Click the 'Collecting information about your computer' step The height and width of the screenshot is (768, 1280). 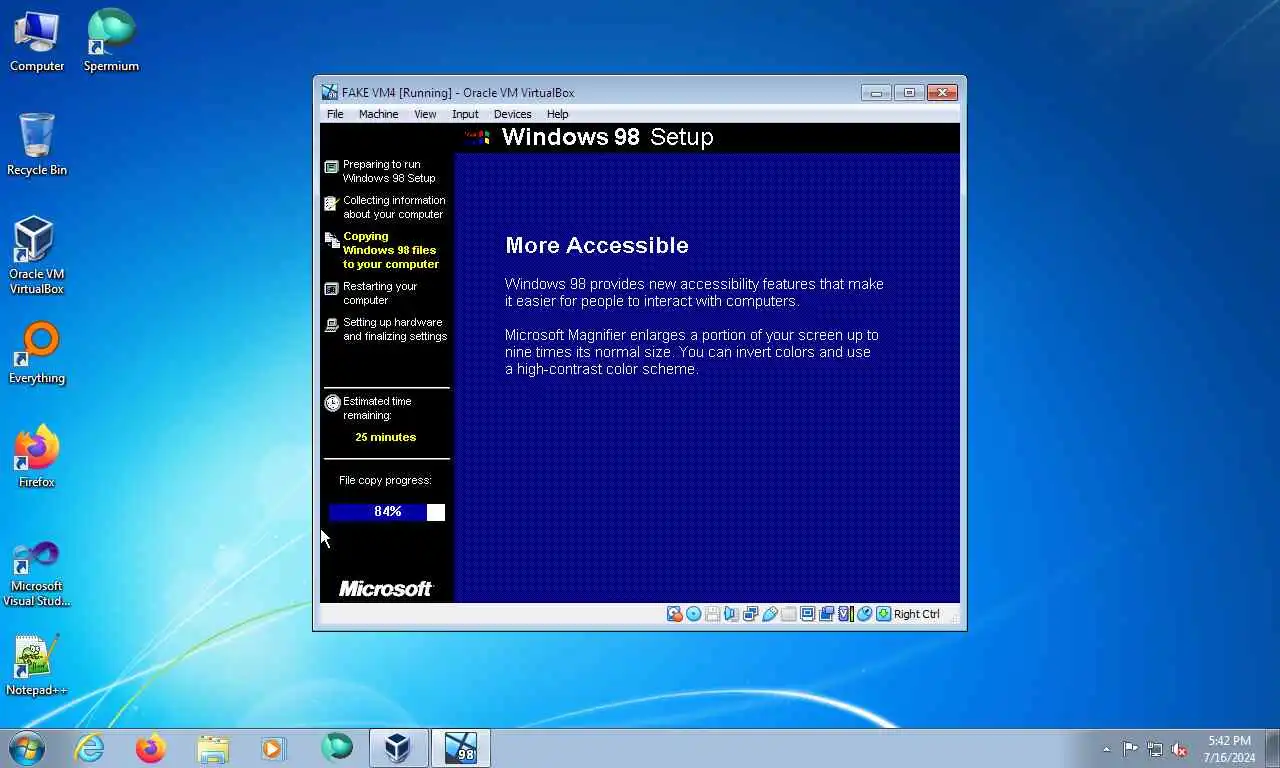tap(385, 207)
